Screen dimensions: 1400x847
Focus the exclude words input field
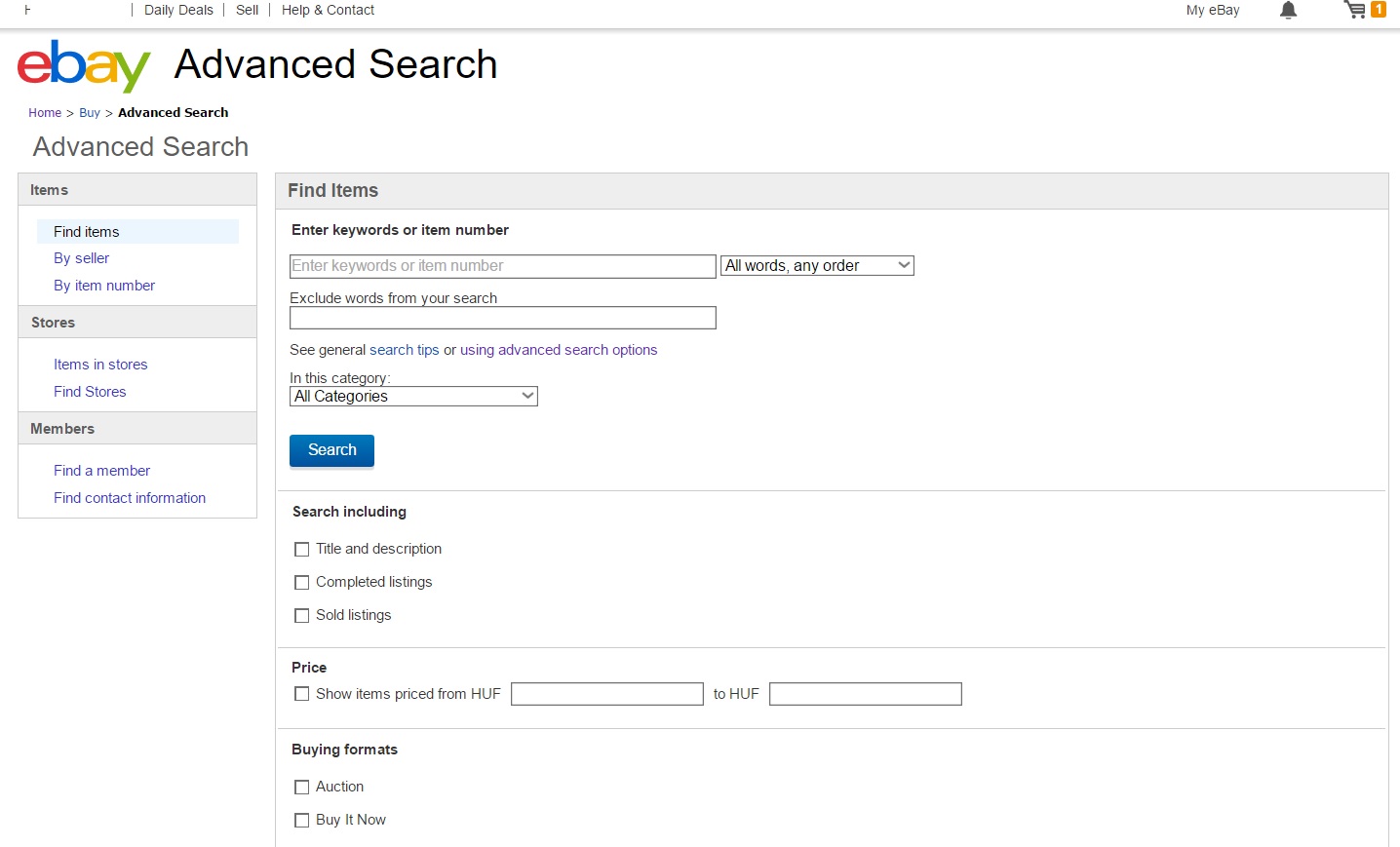click(x=503, y=318)
